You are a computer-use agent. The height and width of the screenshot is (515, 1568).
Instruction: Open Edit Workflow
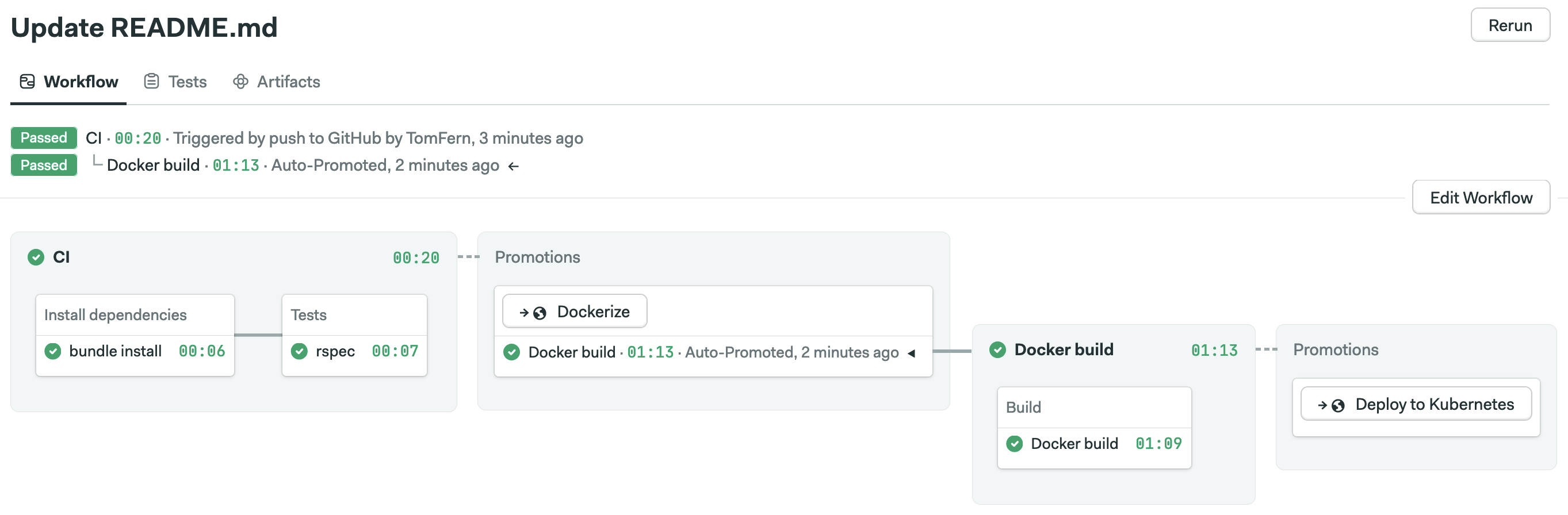[1481, 198]
